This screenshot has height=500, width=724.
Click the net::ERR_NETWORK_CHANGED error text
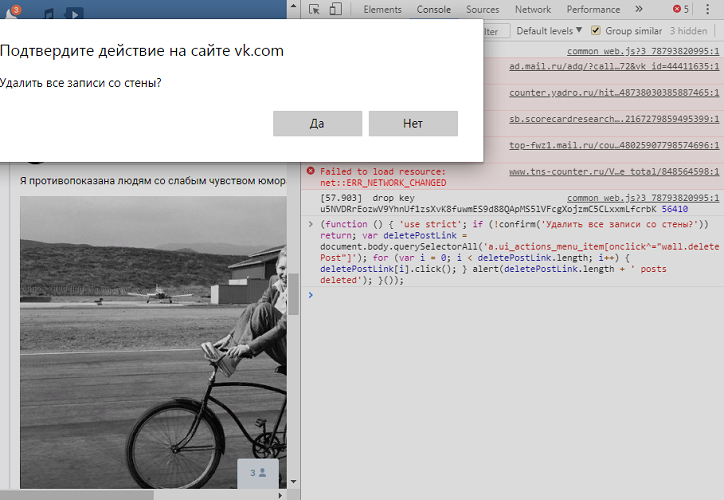tap(383, 183)
